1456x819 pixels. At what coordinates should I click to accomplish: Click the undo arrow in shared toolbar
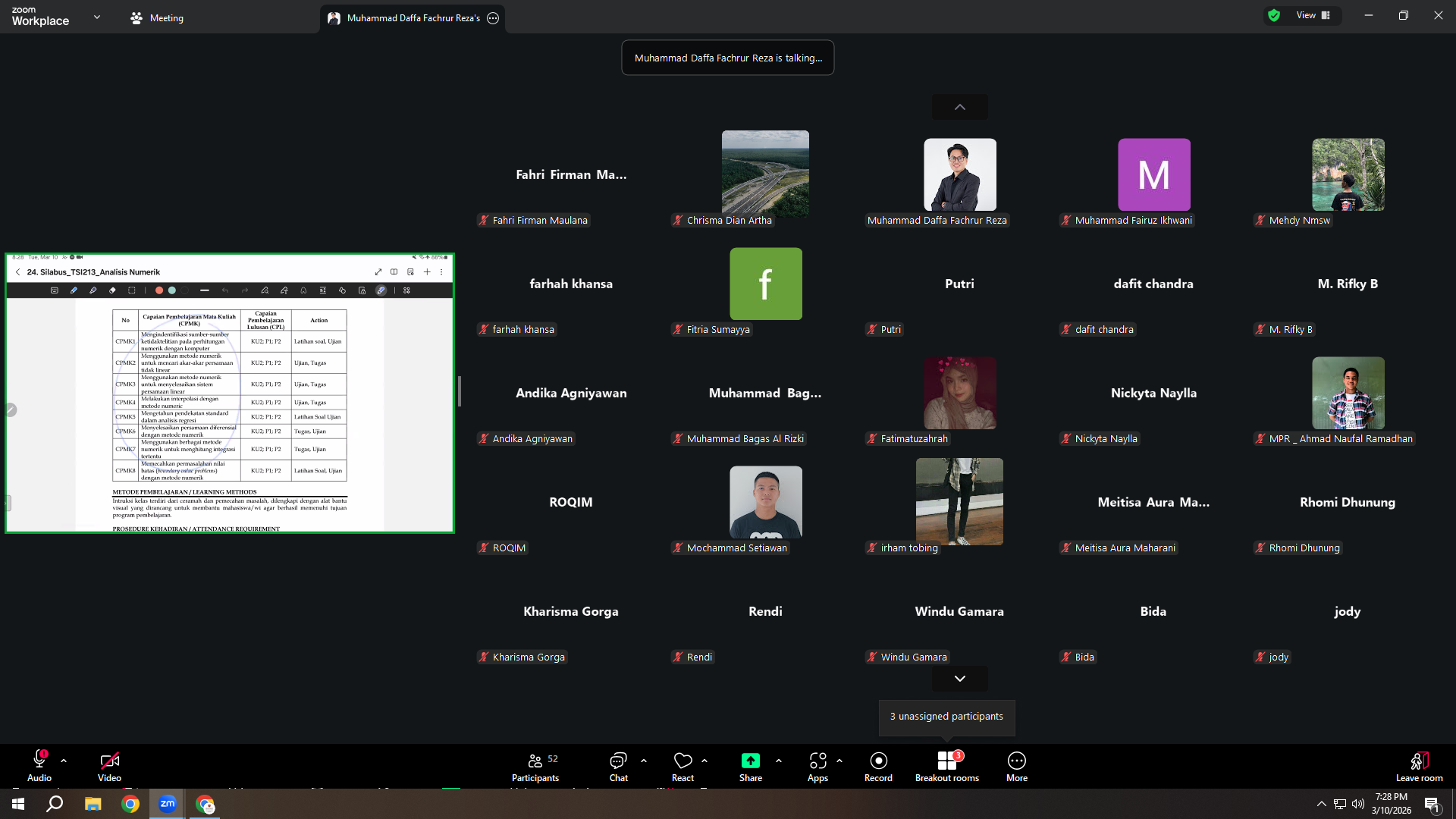click(225, 290)
